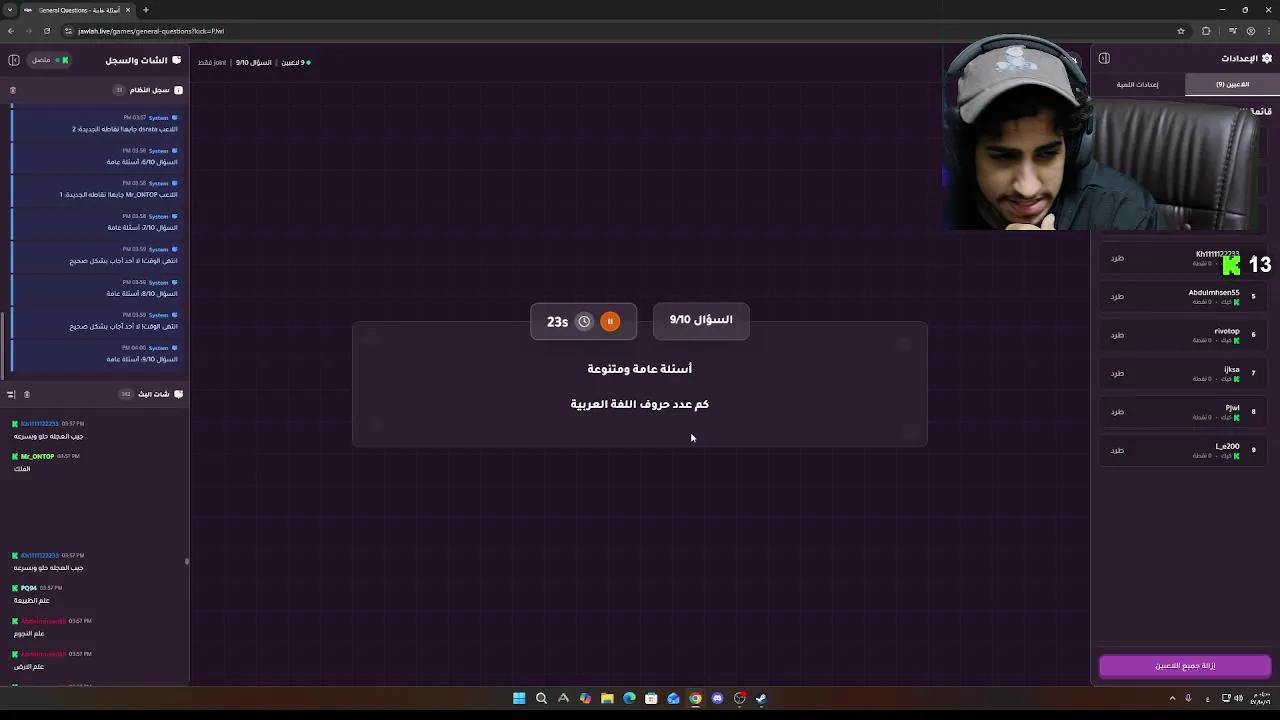Reload the page with the browser refresh icon
This screenshot has height=720, width=1280.
(x=46, y=31)
